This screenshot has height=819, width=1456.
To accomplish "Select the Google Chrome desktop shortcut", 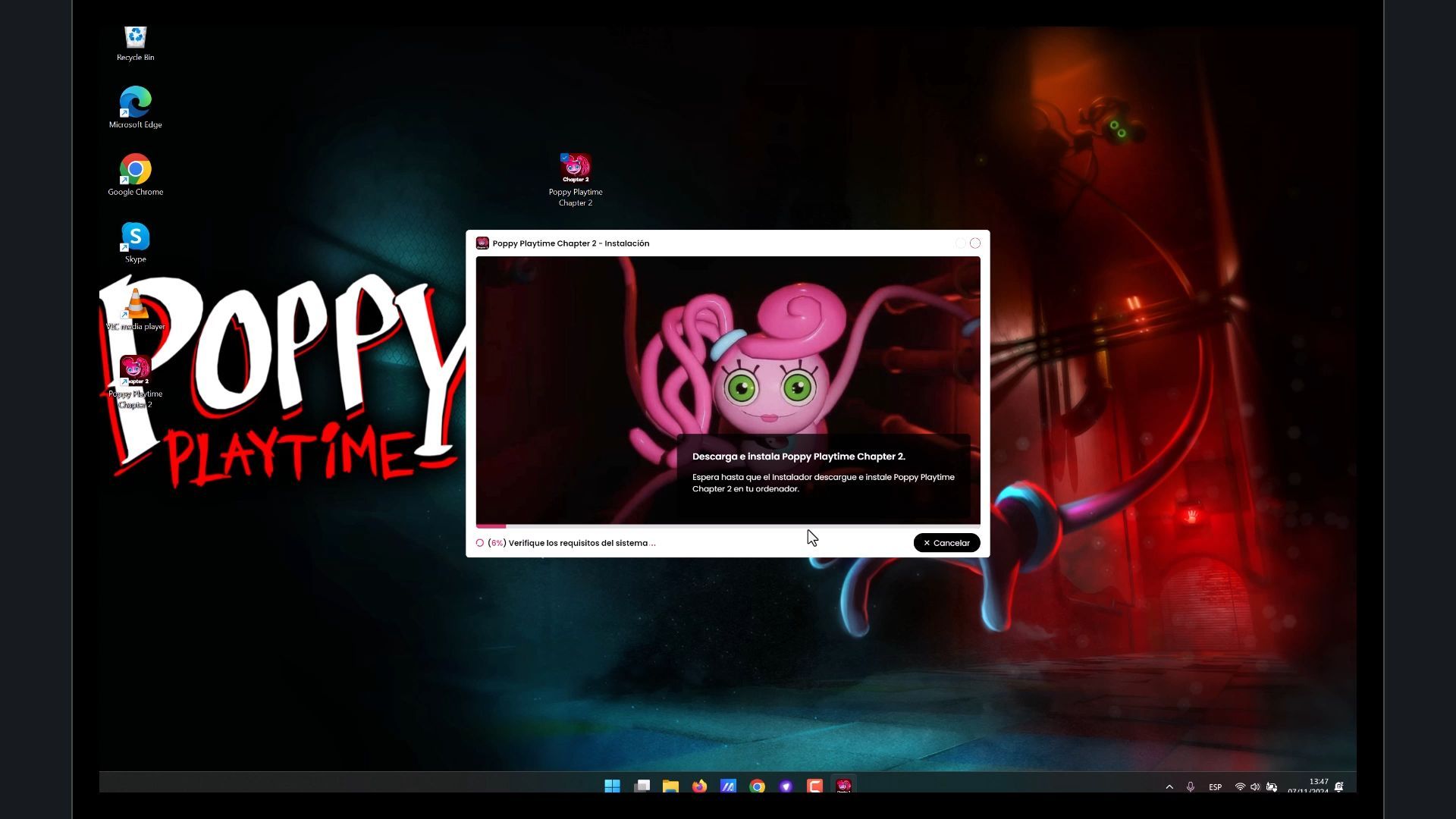I will coord(135,174).
